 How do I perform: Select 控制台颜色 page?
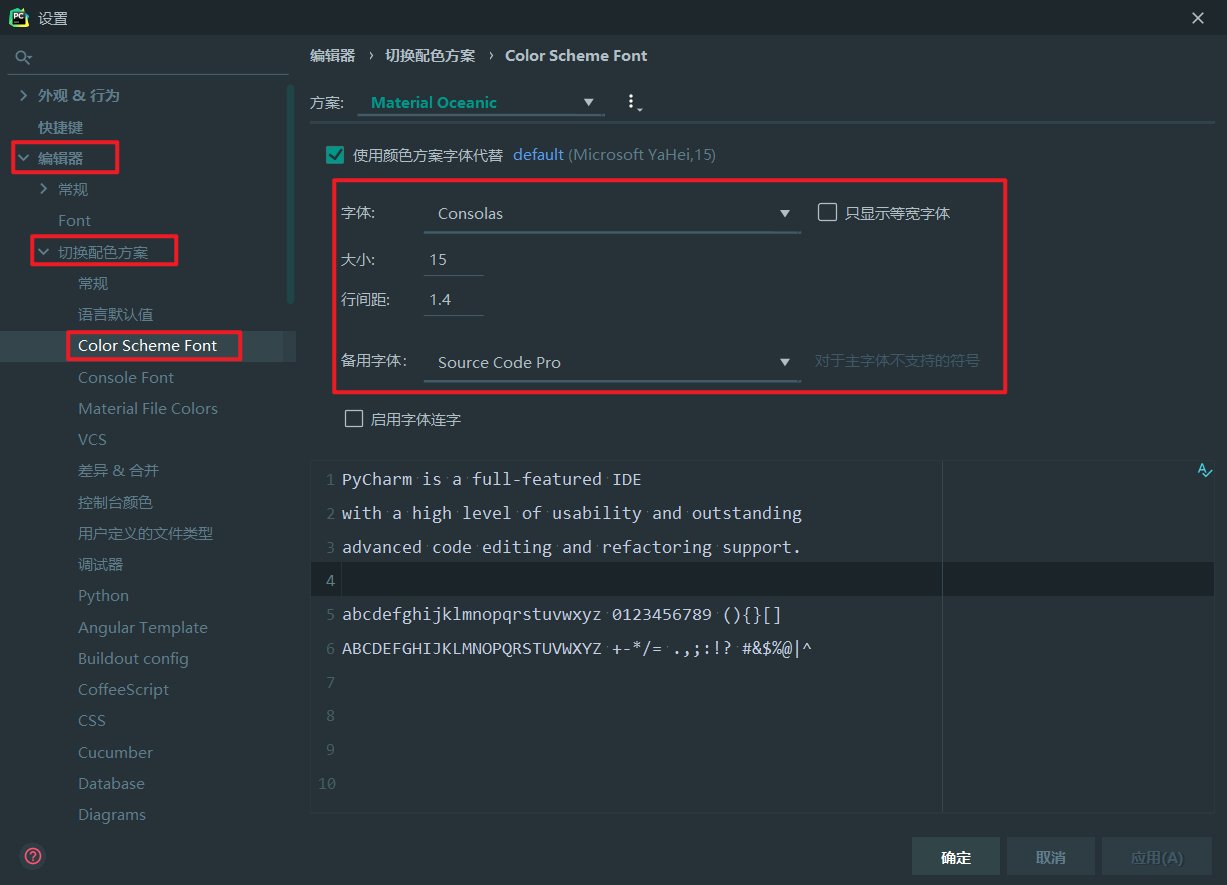[x=116, y=502]
